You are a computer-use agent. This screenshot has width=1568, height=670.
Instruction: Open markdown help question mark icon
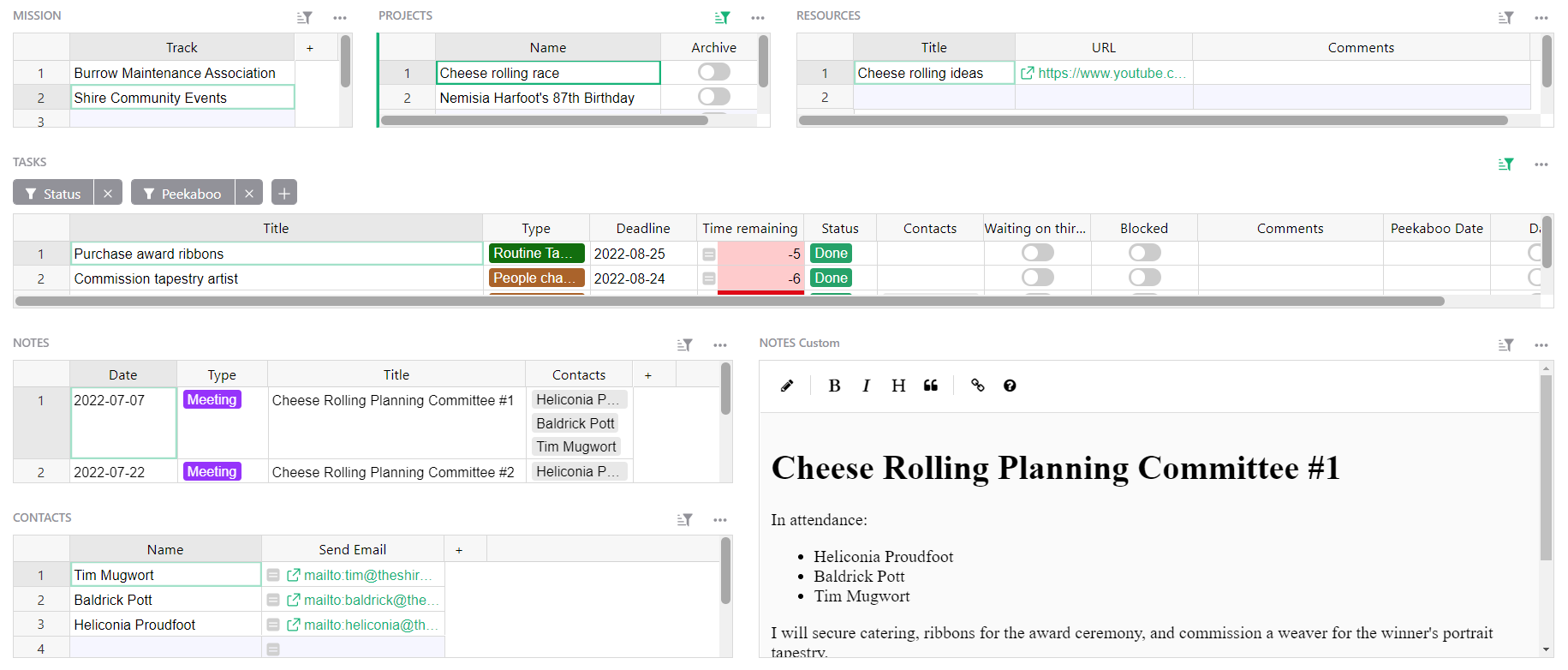coord(1010,386)
